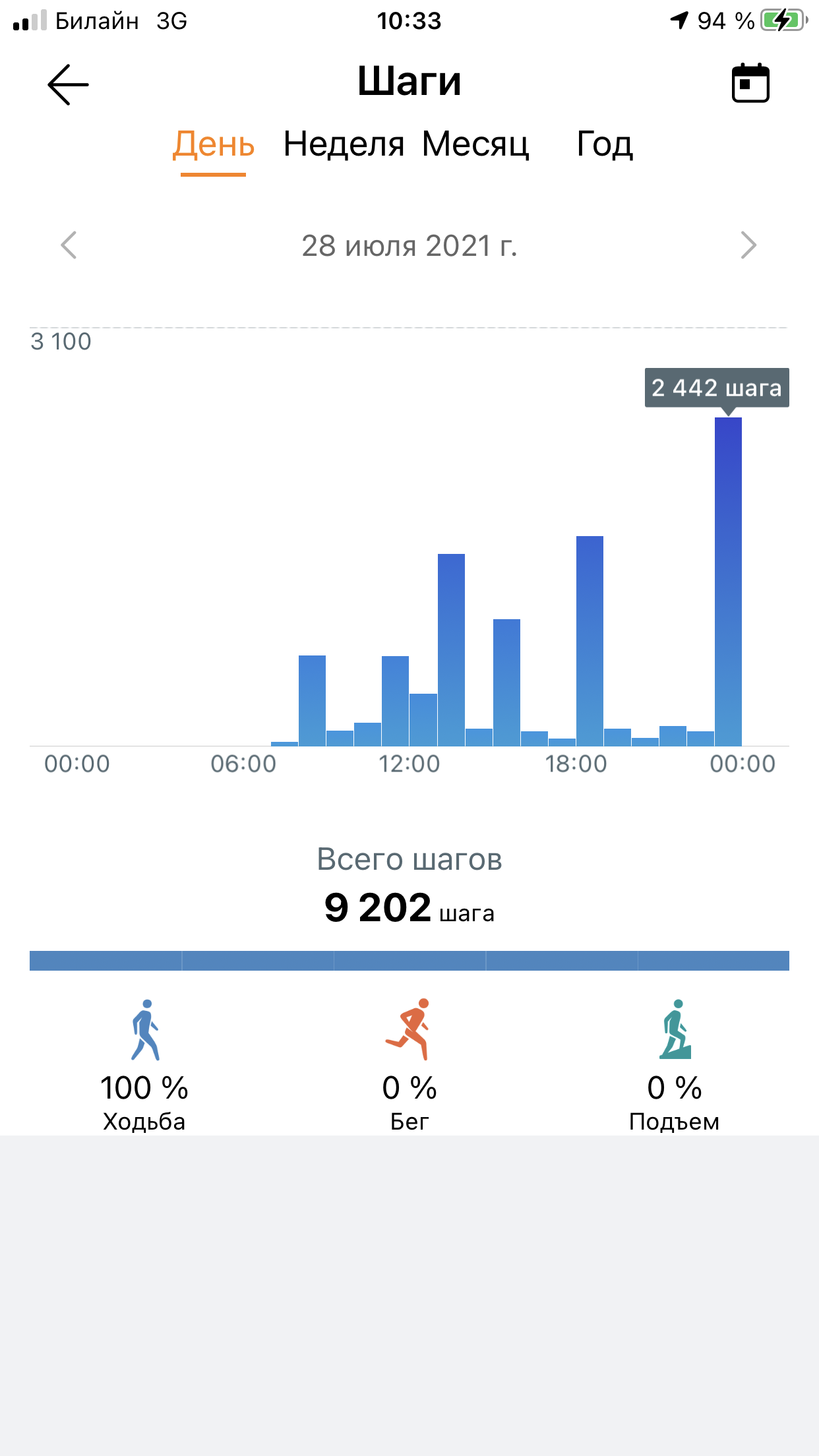Tap the orange running figure icon

[x=409, y=1029]
